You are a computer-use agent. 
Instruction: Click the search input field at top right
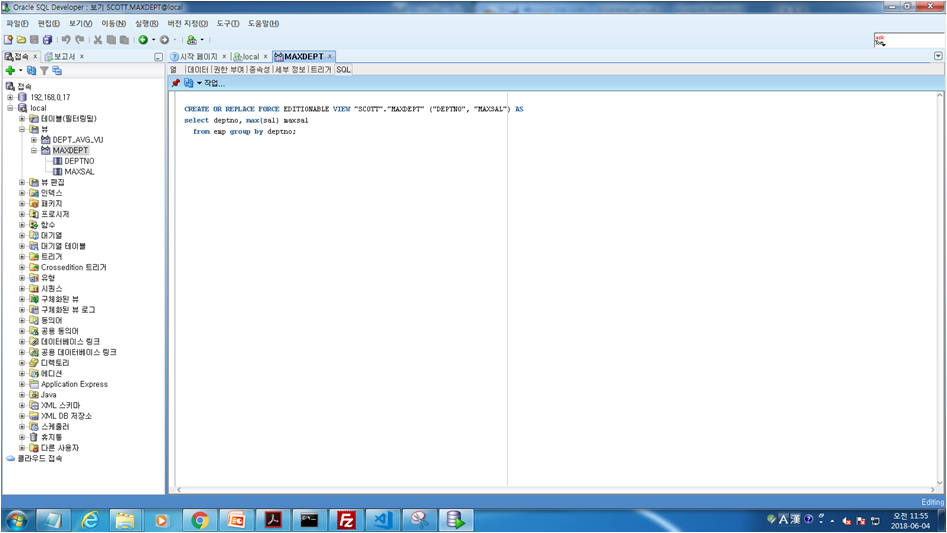909,40
